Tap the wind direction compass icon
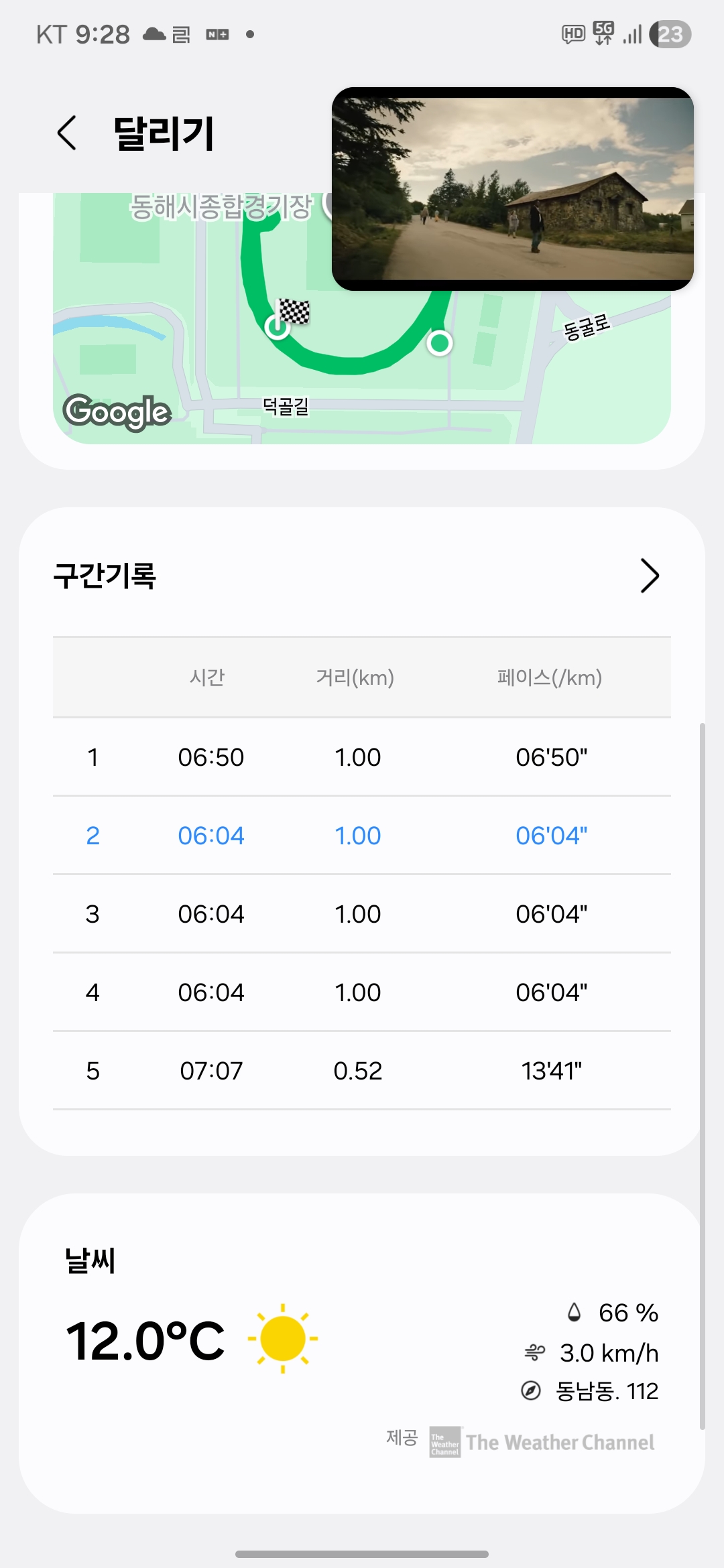Image resolution: width=724 pixels, height=1568 pixels. [531, 1391]
